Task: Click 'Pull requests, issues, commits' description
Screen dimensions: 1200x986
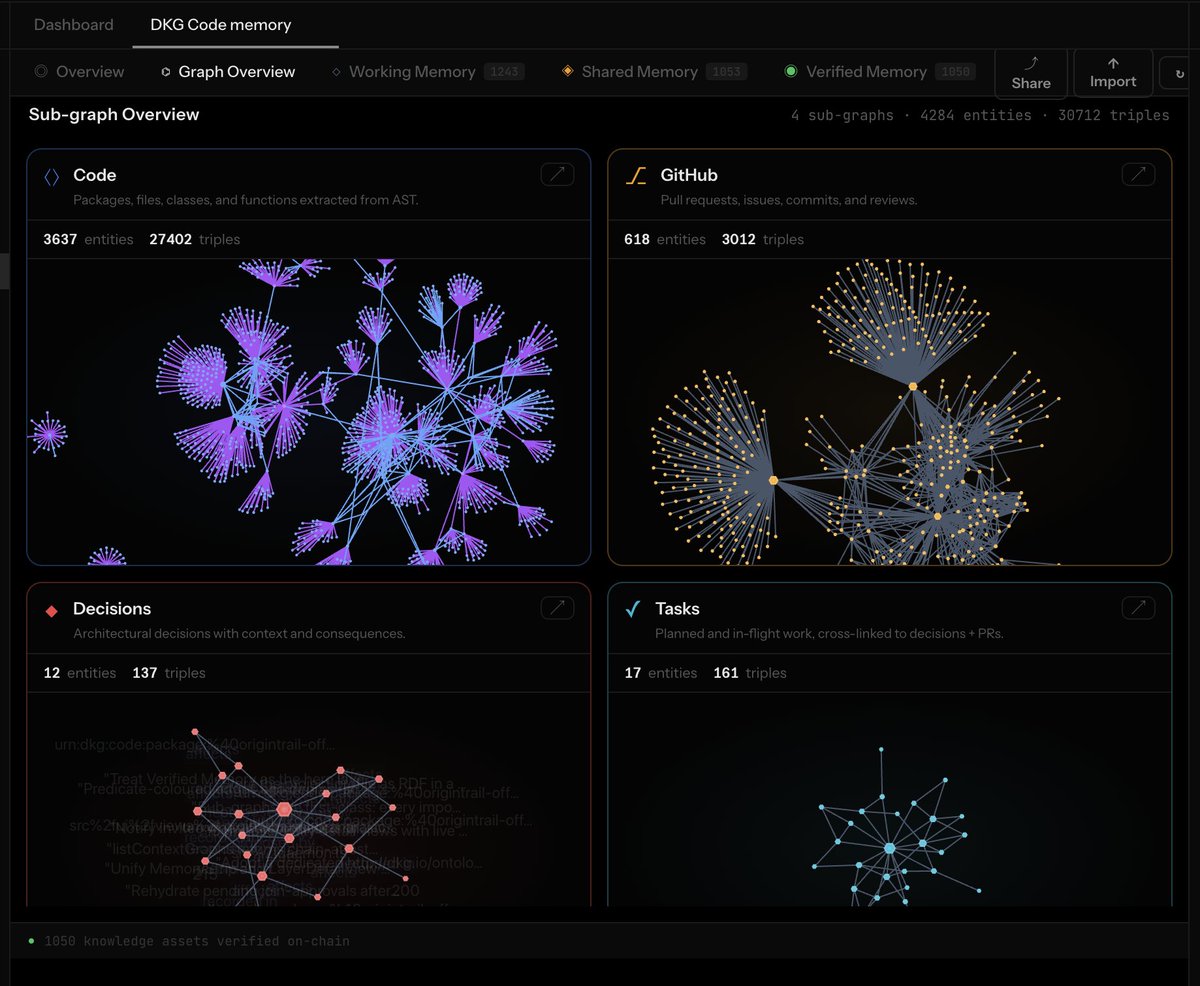Action: coord(789,200)
